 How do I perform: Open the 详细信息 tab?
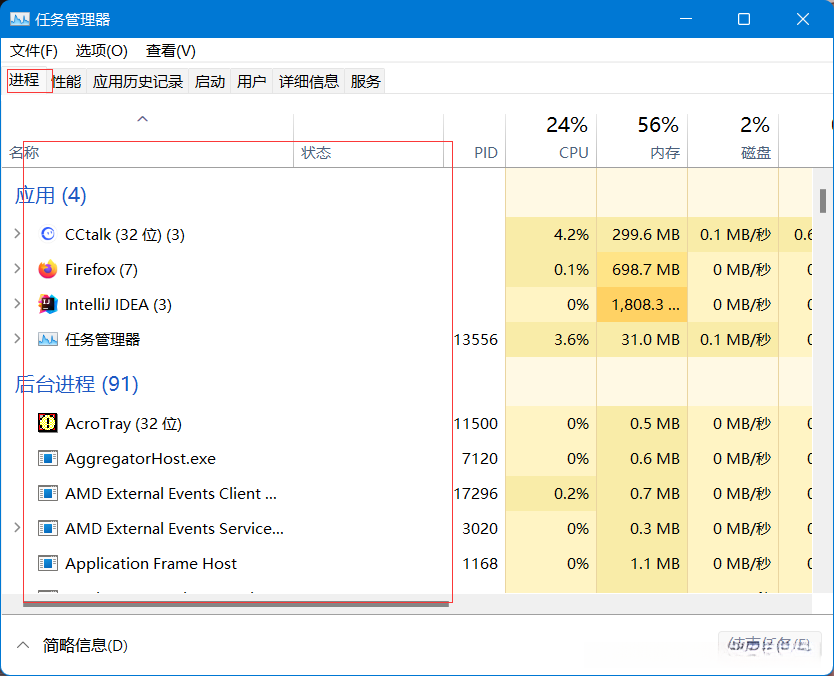pos(309,81)
